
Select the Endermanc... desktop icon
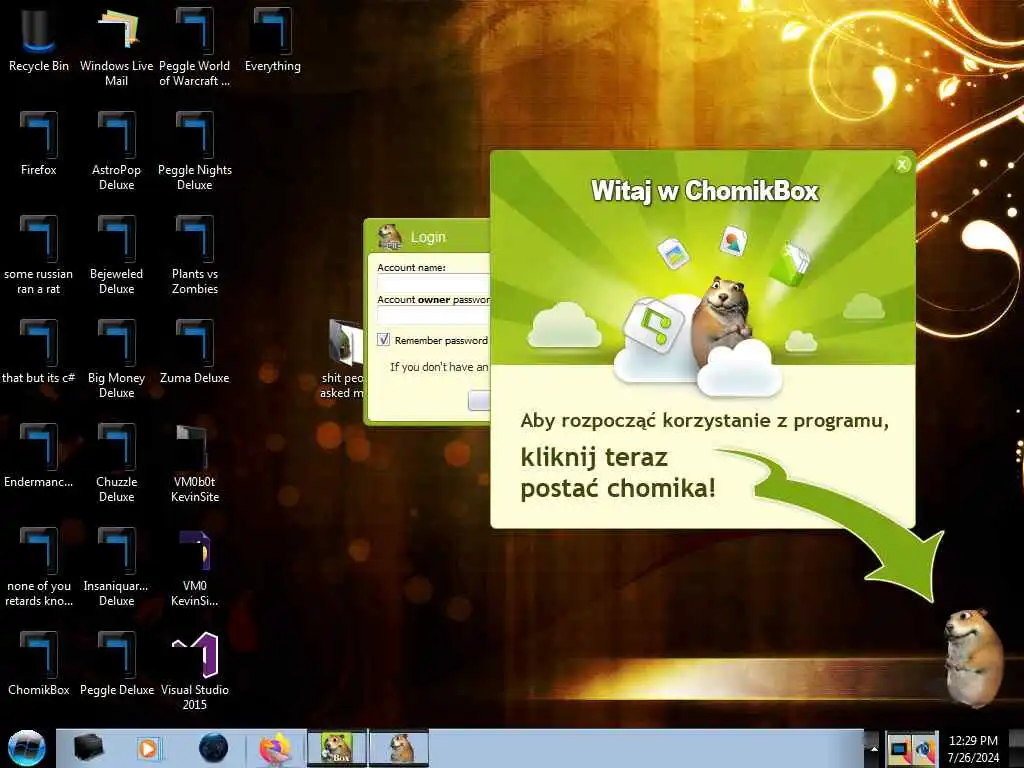(39, 456)
